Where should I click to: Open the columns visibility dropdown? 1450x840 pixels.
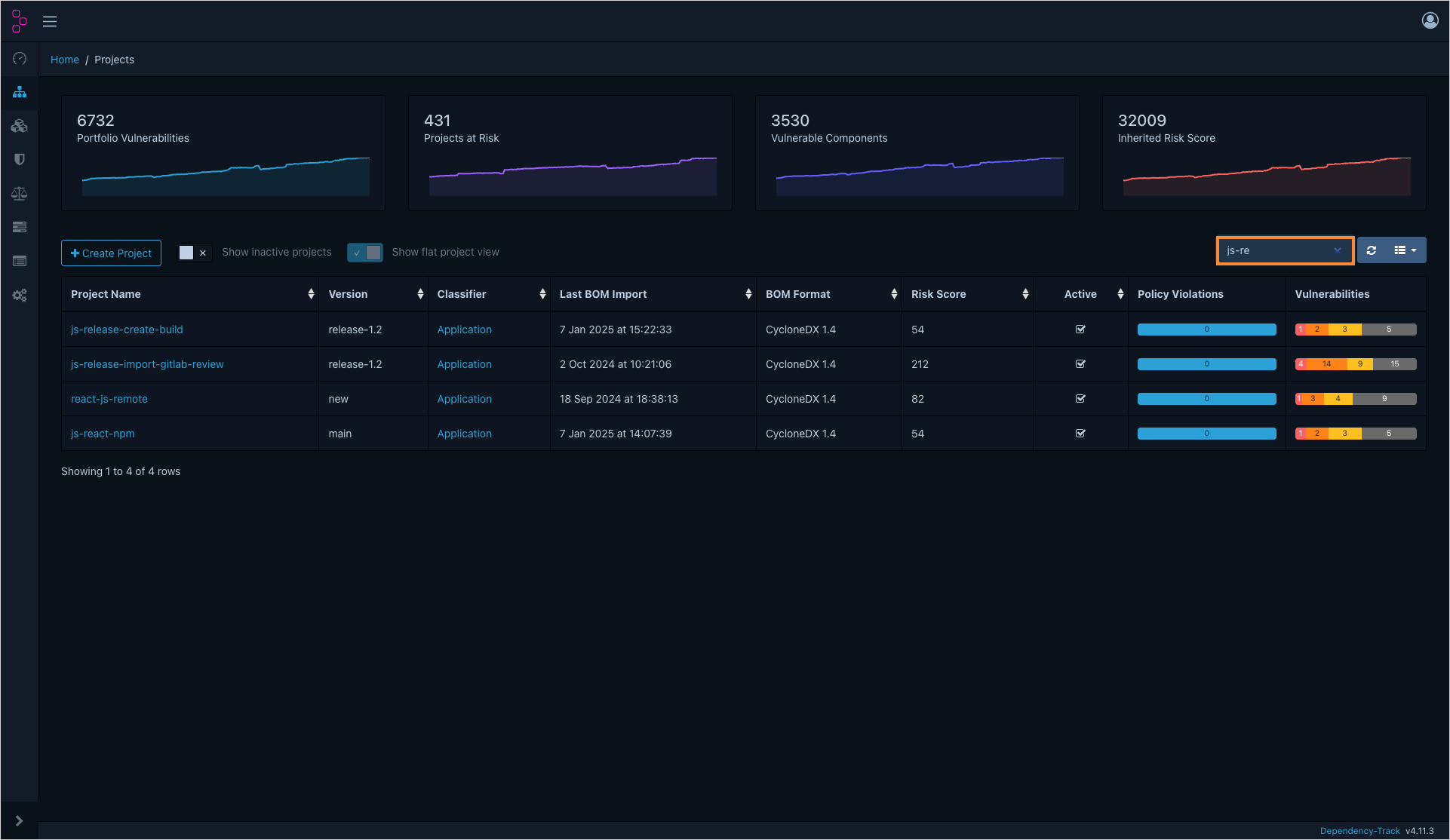(1403, 250)
